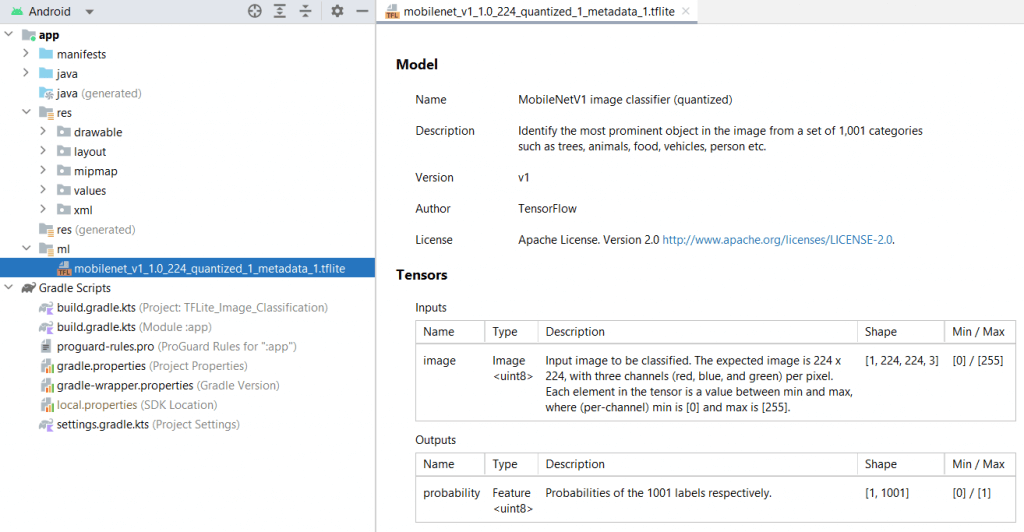Open the project view settings gear

point(337,11)
